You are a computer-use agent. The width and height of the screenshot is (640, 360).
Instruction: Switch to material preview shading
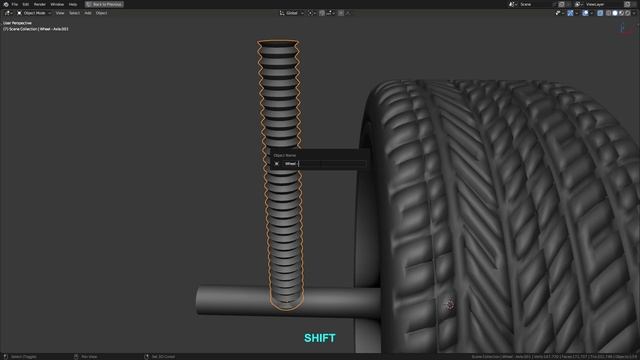pyautogui.click(x=621, y=13)
